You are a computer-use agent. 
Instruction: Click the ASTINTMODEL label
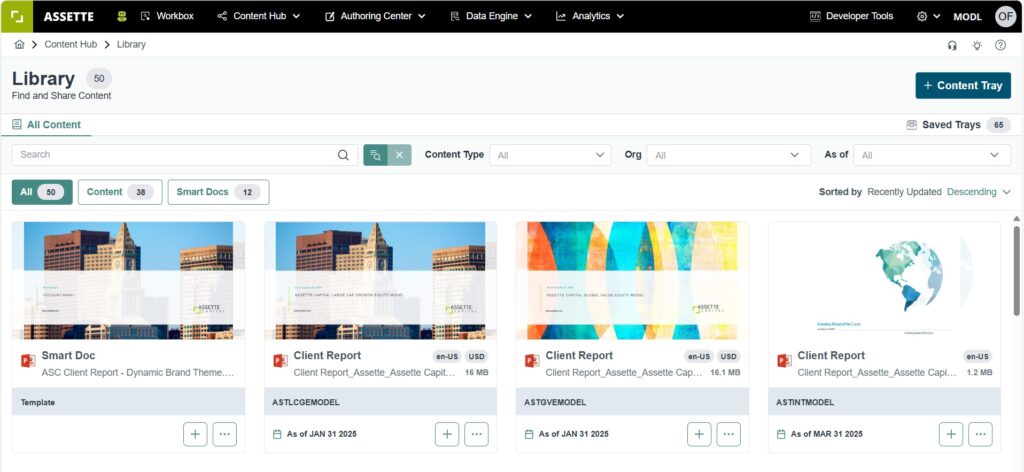click(805, 403)
